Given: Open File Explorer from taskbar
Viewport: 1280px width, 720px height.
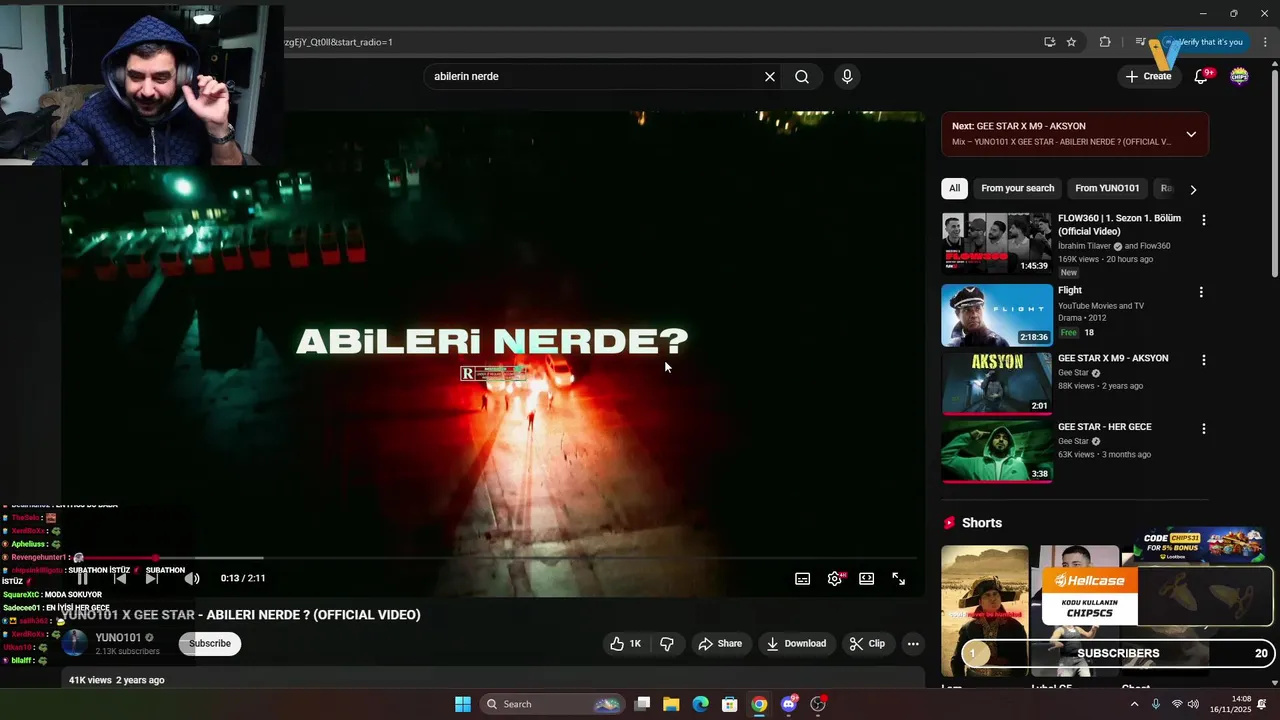Looking at the screenshot, I should (671, 704).
